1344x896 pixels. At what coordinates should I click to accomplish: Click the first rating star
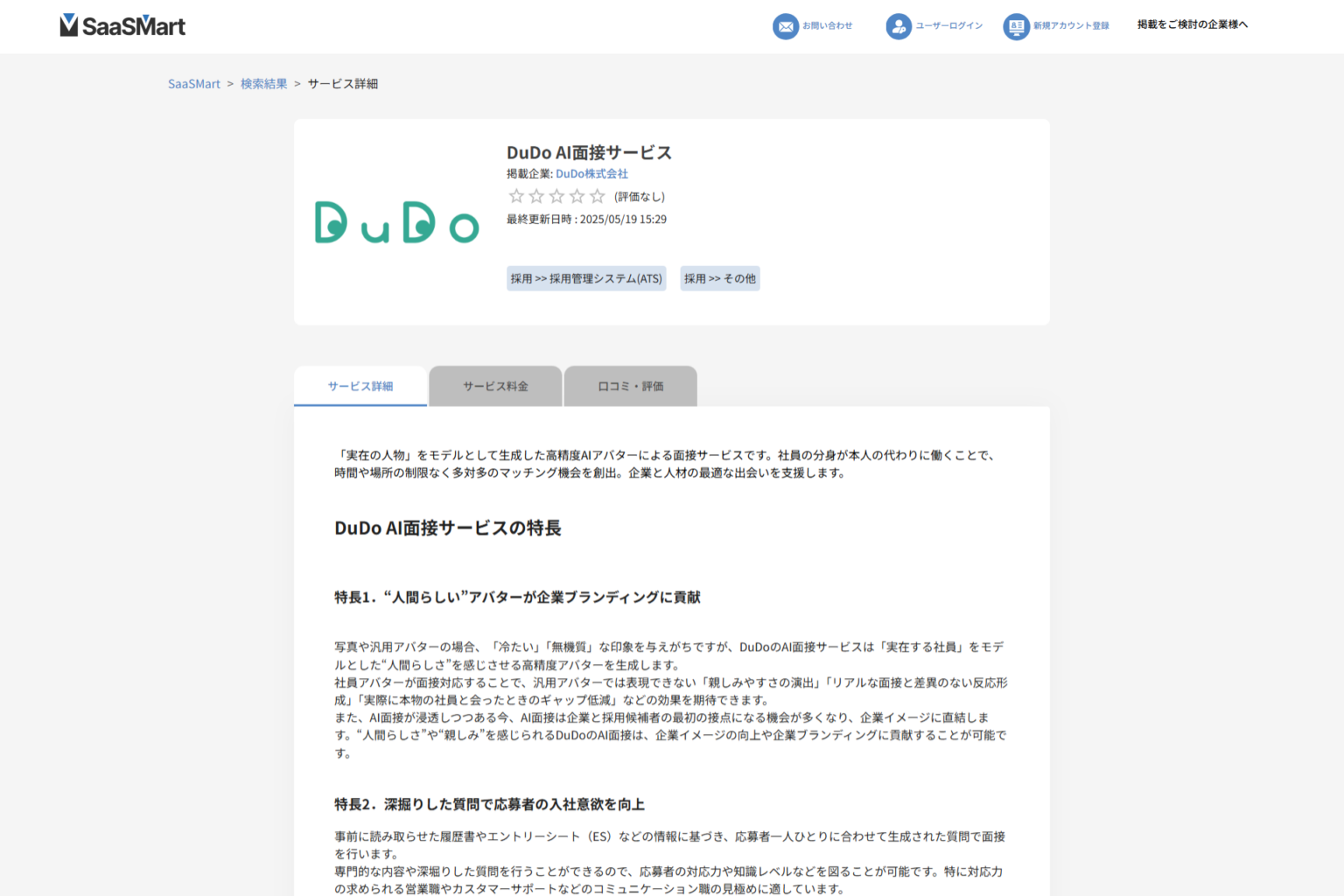(x=515, y=196)
